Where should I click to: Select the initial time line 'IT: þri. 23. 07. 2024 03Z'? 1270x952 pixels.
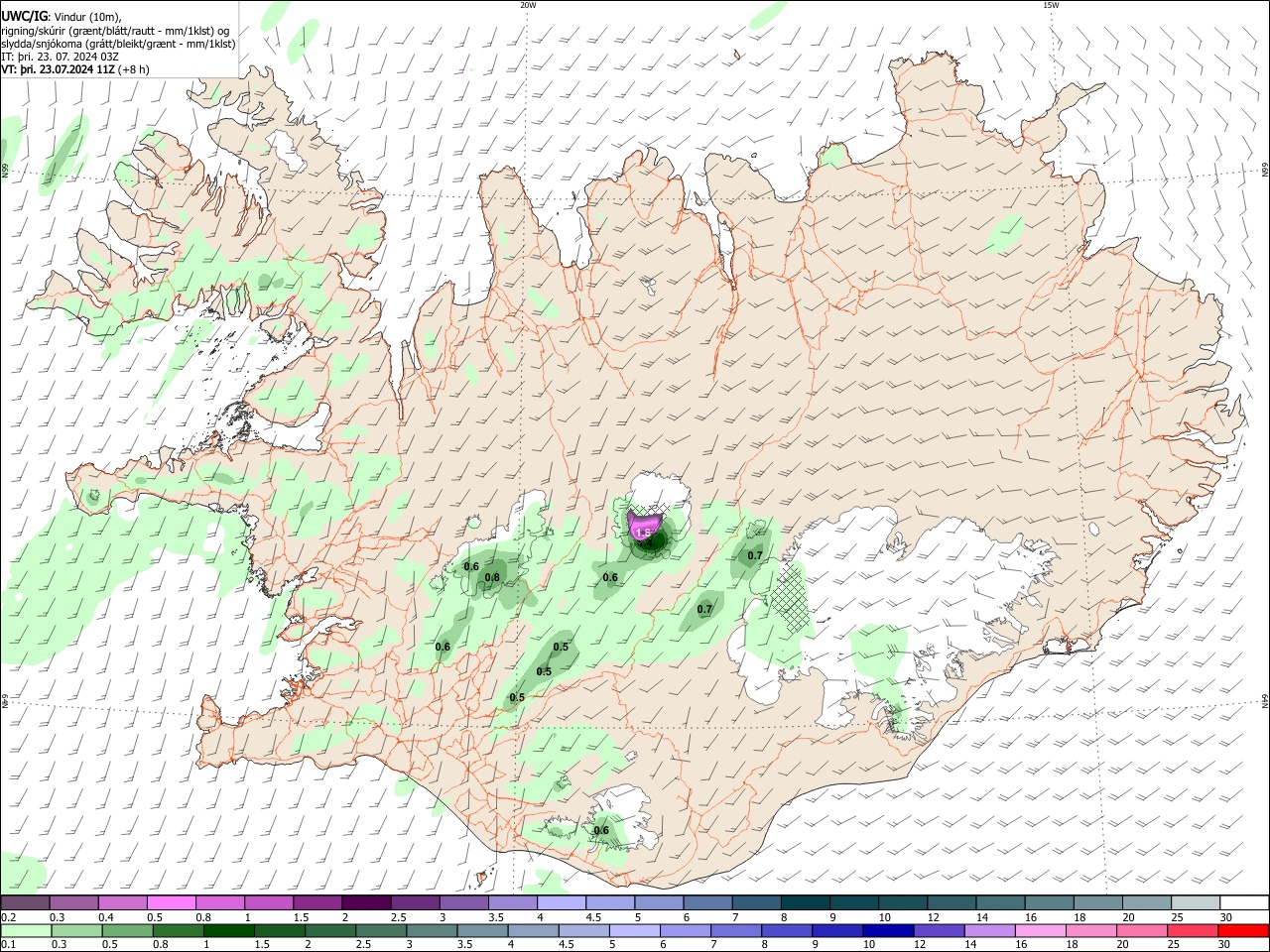tap(61, 57)
